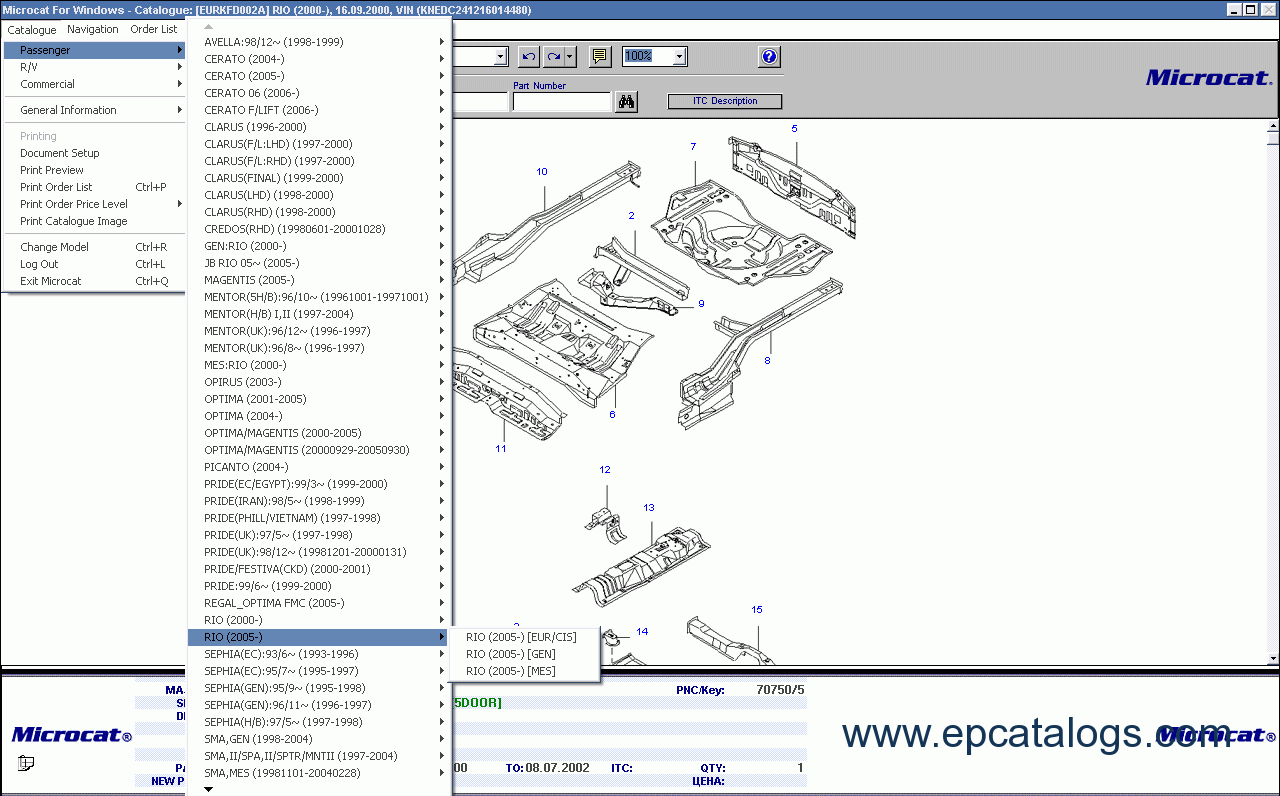Click the diagram vertical scrollbar down arrow
Viewport: 1280px width, 796px height.
pos(1273,659)
